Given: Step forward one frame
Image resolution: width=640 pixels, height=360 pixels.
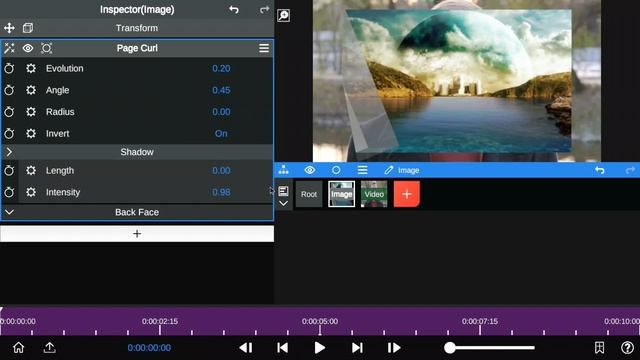Looking at the screenshot, I should click(x=394, y=348).
